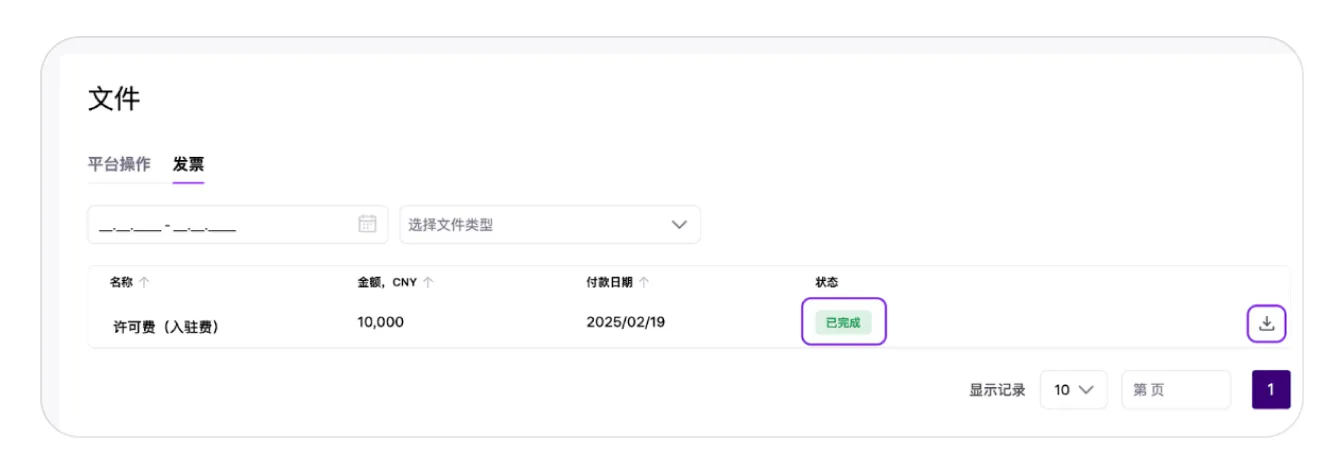Screen dimensions: 1344x474
Task: Click the 10,000 amount cell
Action: pyautogui.click(x=380, y=322)
